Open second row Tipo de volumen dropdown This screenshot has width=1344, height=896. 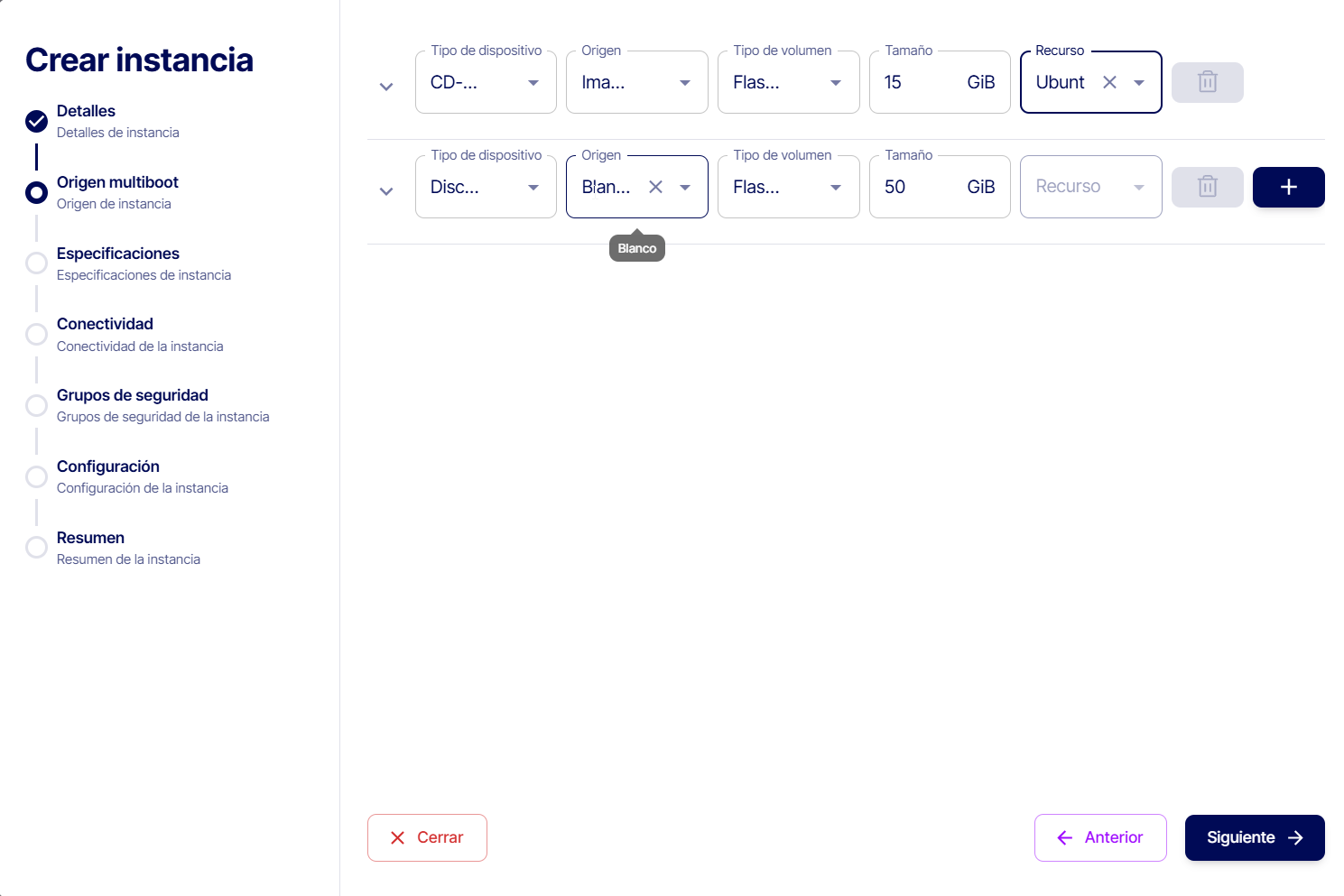coord(835,187)
